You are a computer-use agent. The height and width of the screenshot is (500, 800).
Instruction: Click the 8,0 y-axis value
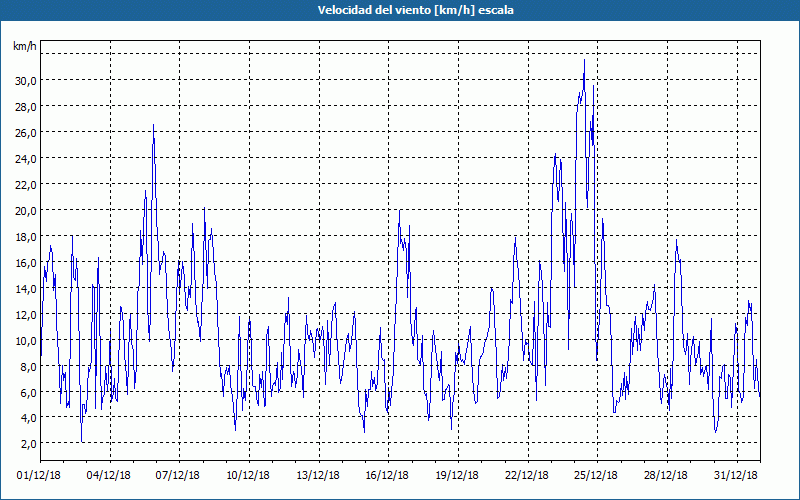tap(28, 366)
